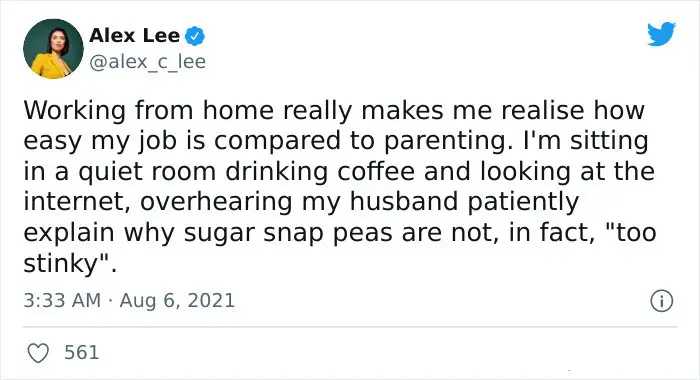Click the word "realise" in the tweet
The width and height of the screenshot is (700, 380).
542,110
